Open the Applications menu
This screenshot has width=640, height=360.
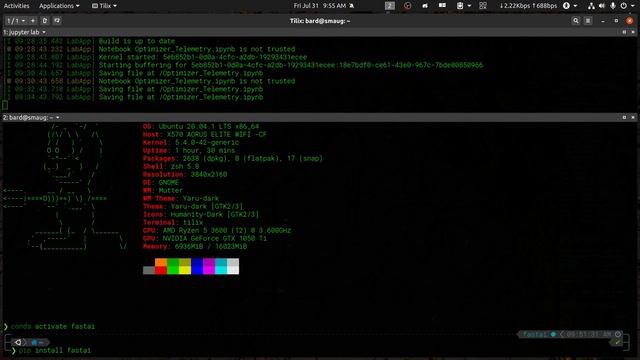coord(59,6)
